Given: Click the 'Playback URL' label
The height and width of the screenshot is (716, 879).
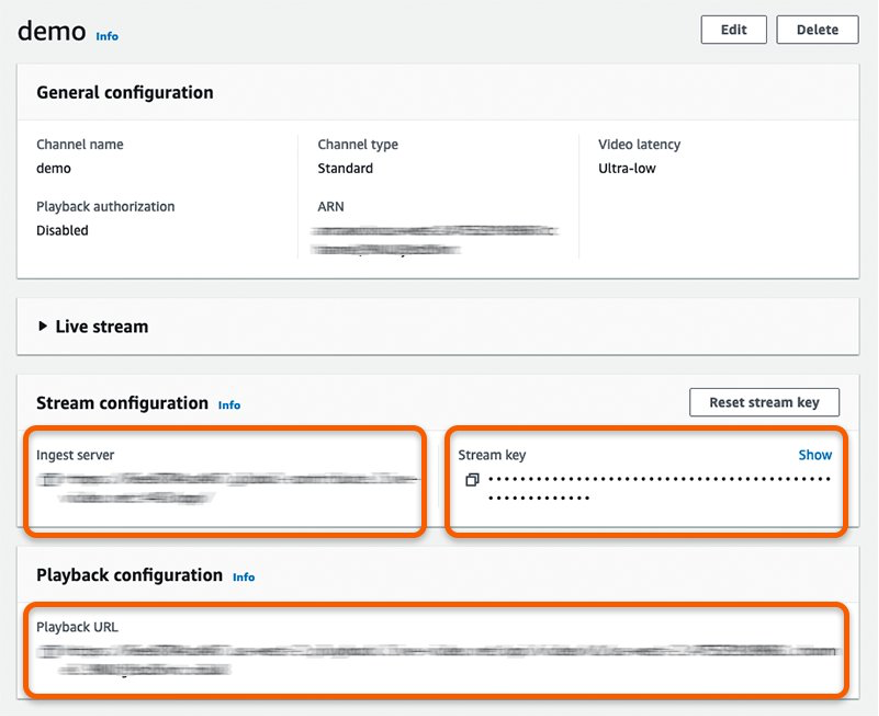Looking at the screenshot, I should tap(77, 627).
